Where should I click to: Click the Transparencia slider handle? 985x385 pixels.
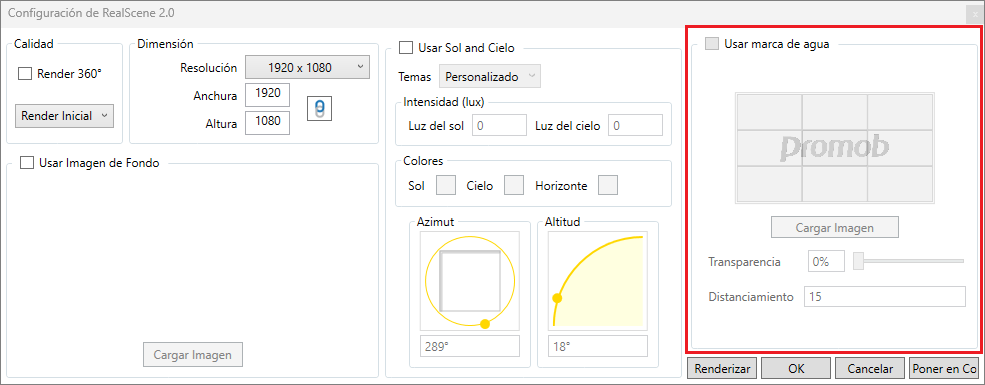(858, 261)
